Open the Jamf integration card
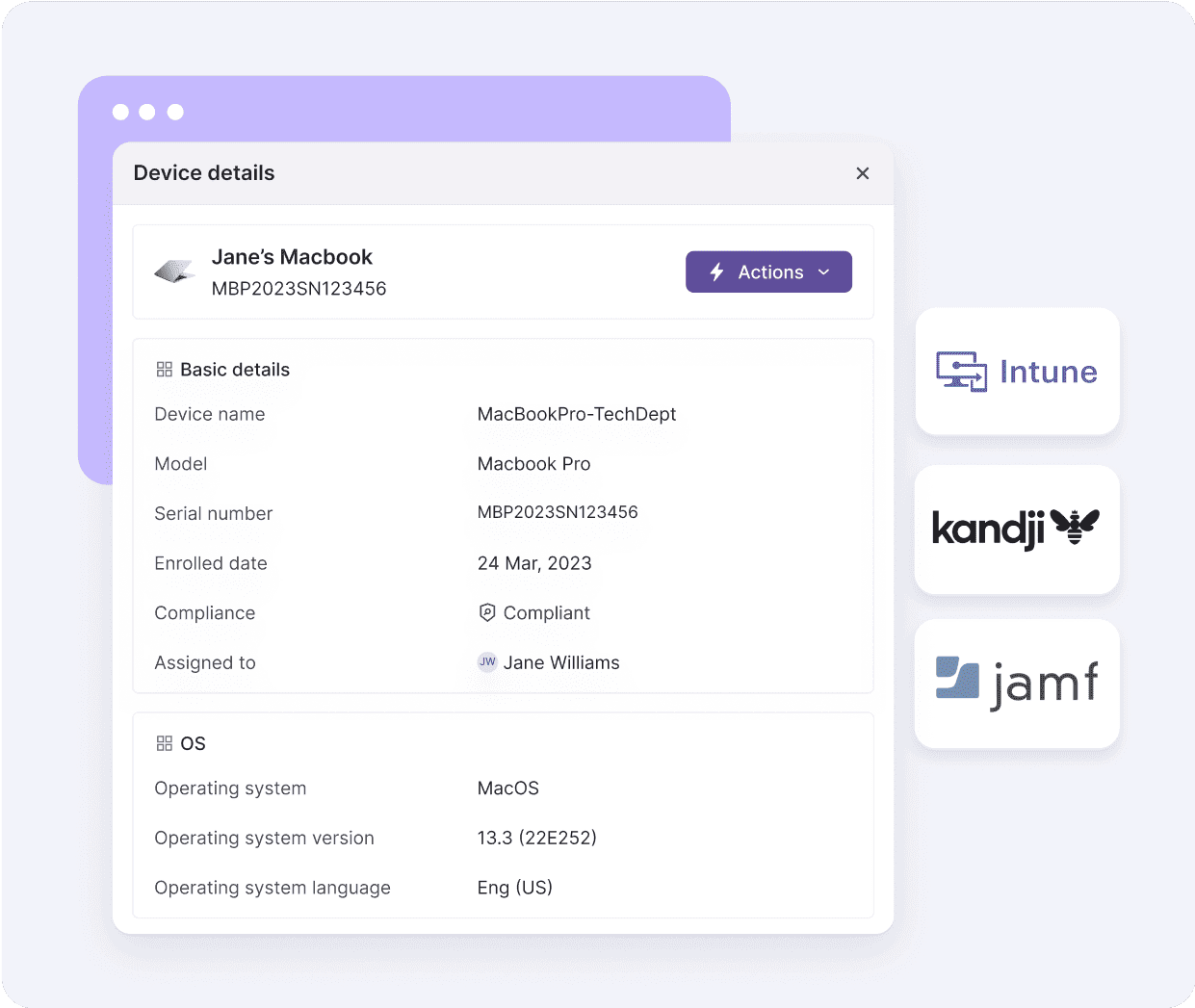1195x1008 pixels. coord(1017,684)
